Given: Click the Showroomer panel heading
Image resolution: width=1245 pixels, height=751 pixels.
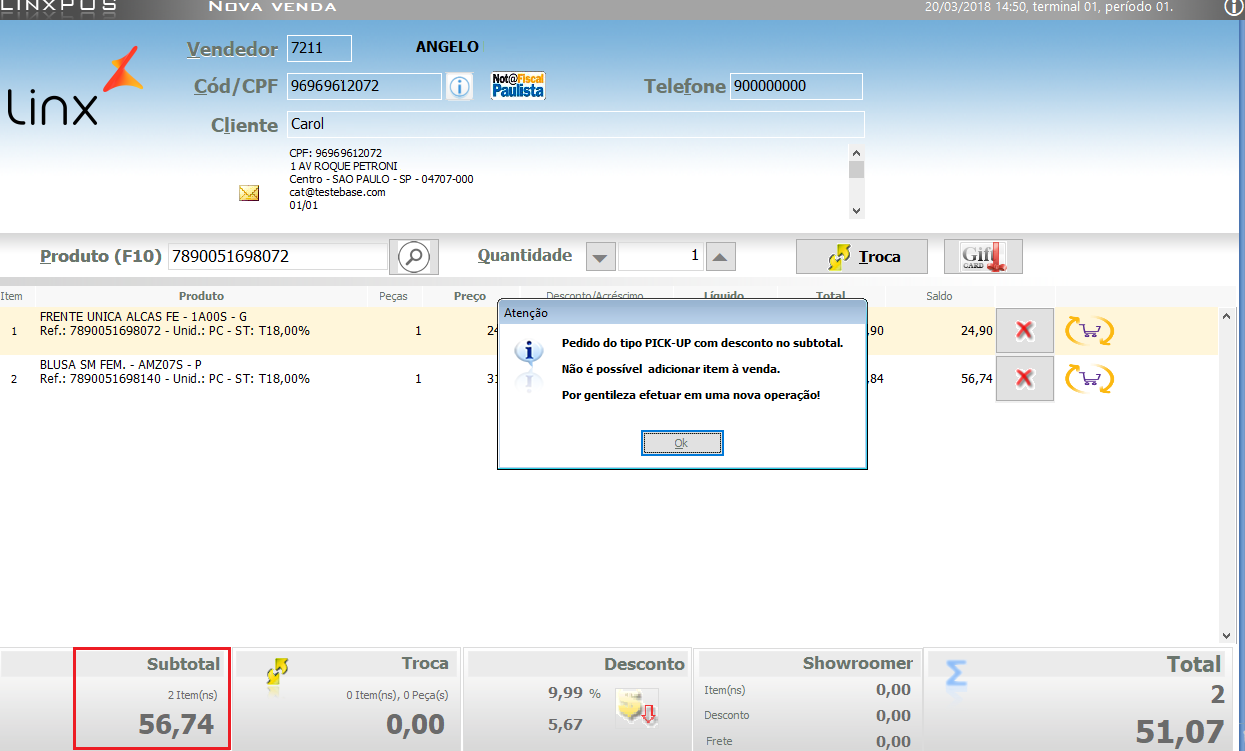Looking at the screenshot, I should click(x=857, y=663).
